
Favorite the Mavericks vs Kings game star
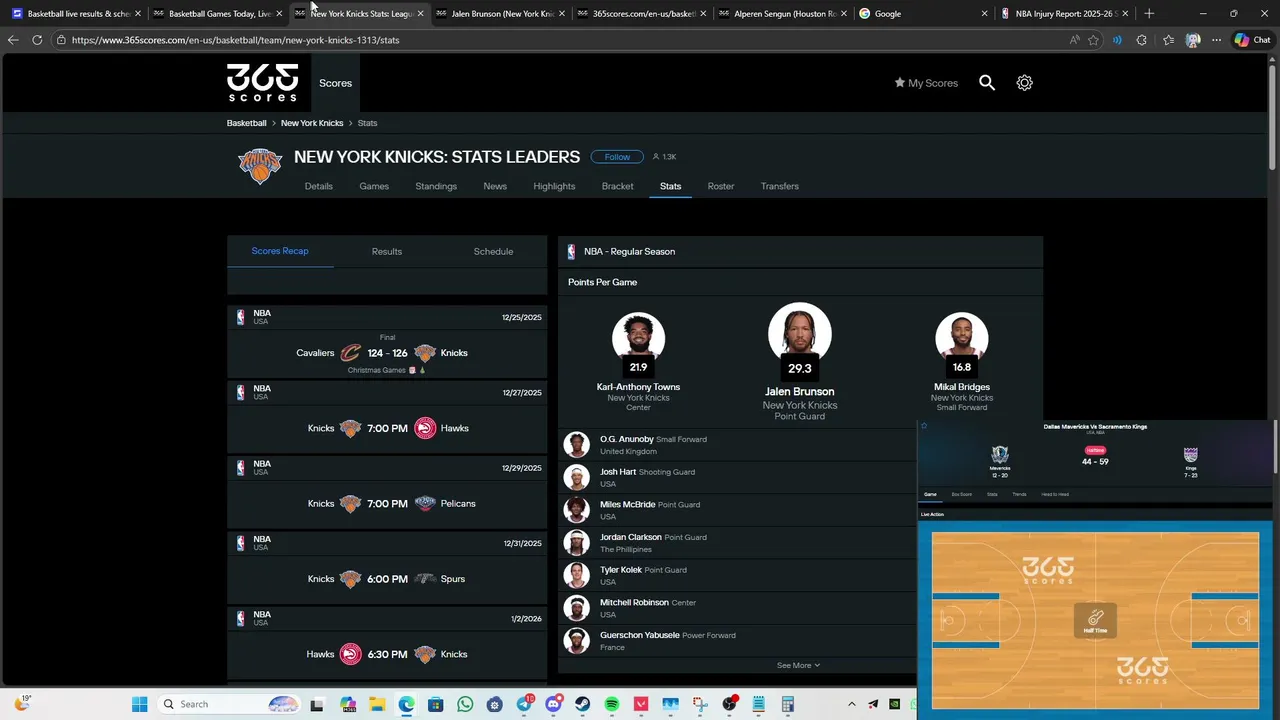tap(924, 426)
